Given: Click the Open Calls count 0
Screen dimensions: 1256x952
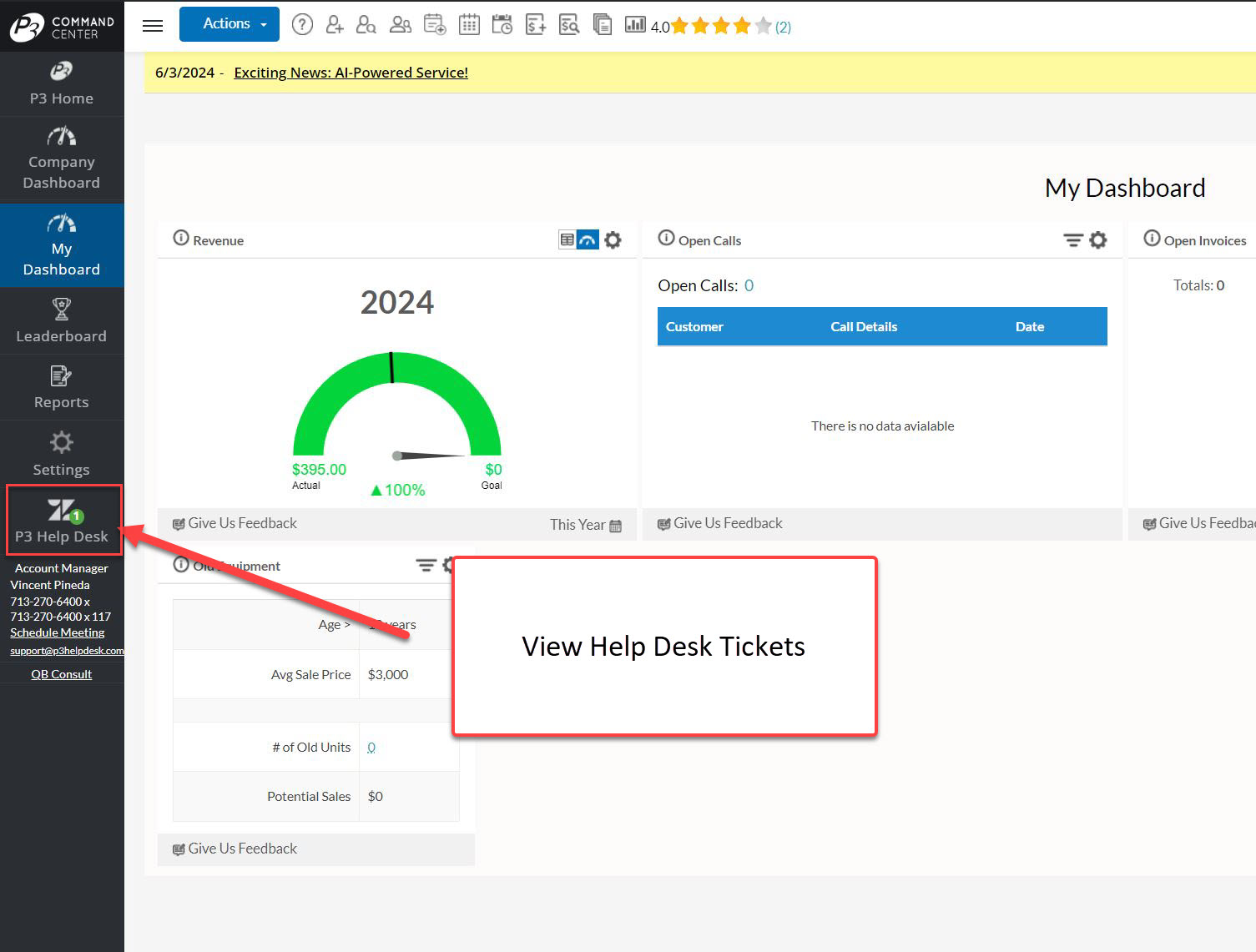Looking at the screenshot, I should [749, 285].
